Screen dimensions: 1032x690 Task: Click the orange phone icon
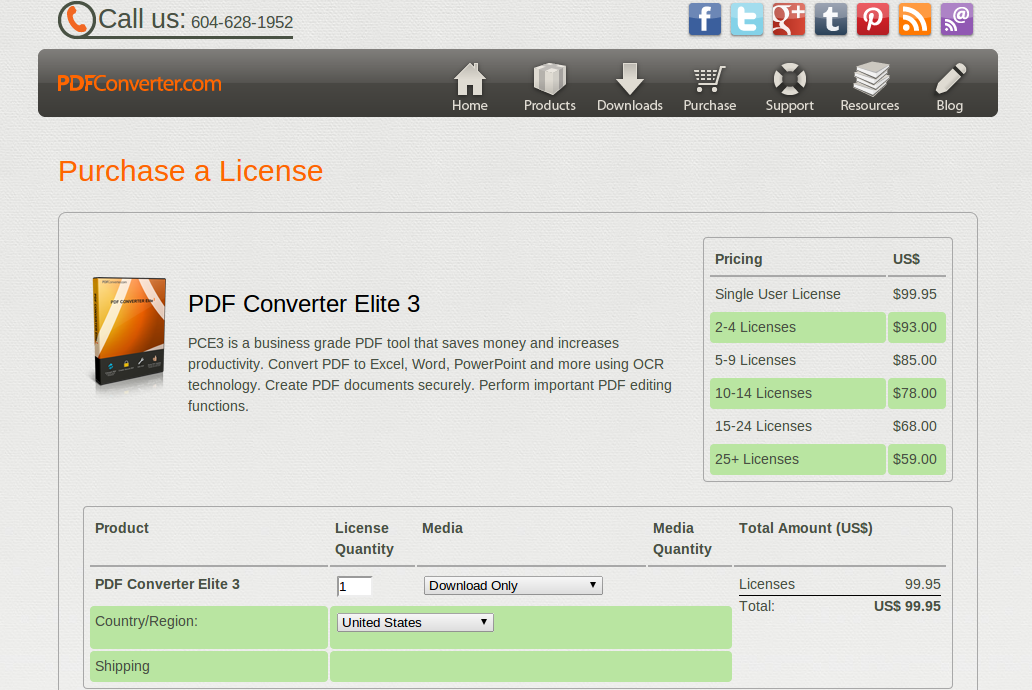[77, 20]
